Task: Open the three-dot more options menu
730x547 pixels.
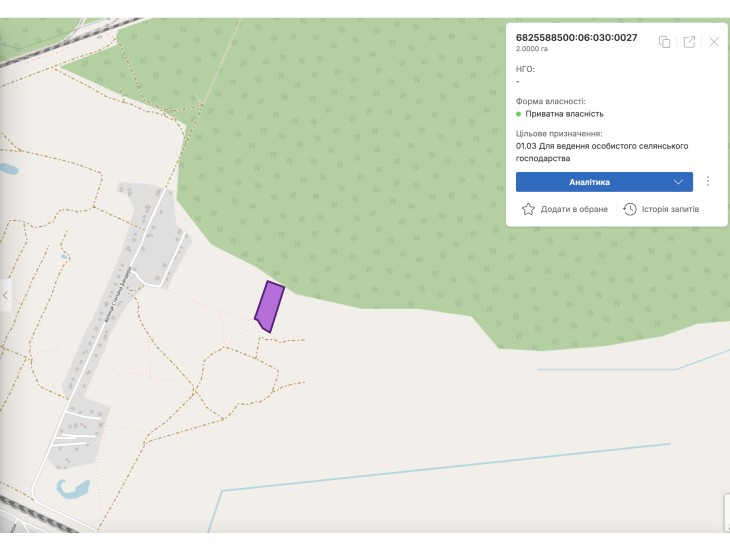Action: pos(708,182)
